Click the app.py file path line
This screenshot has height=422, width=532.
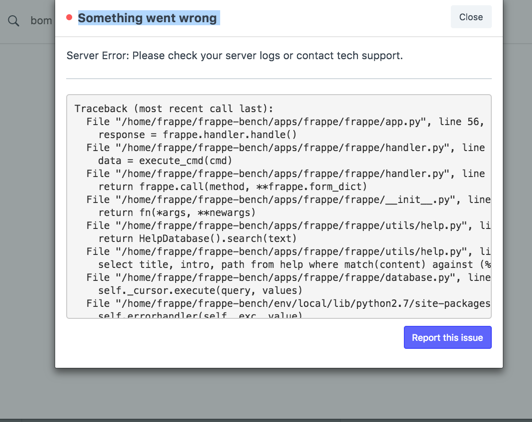pos(285,121)
